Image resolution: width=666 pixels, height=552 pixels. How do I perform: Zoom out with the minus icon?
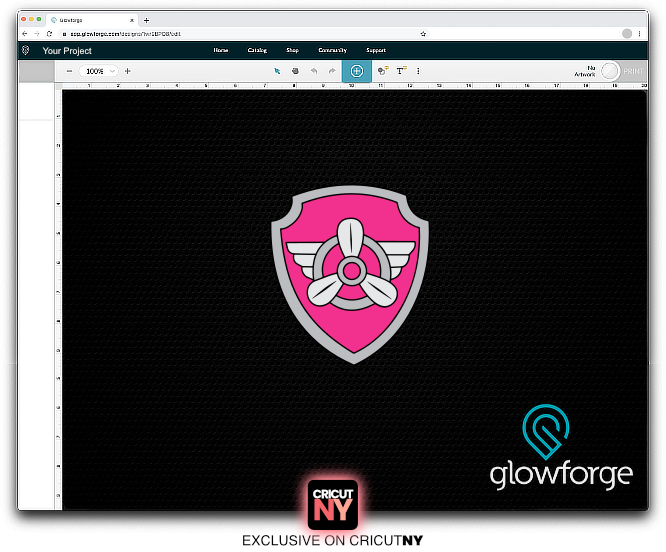[x=69, y=71]
